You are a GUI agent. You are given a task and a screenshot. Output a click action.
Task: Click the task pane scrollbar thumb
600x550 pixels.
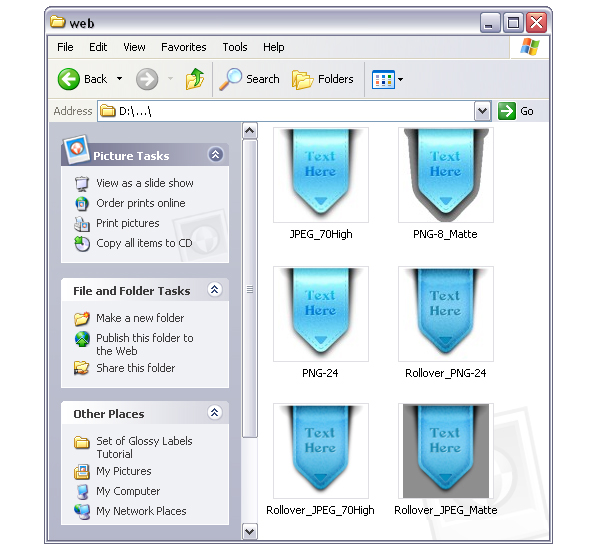point(249,289)
